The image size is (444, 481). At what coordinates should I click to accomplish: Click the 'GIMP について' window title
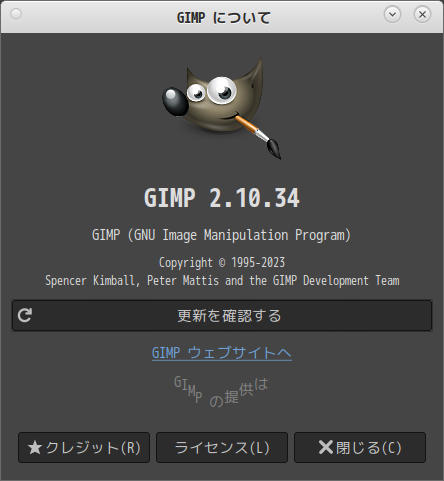223,18
